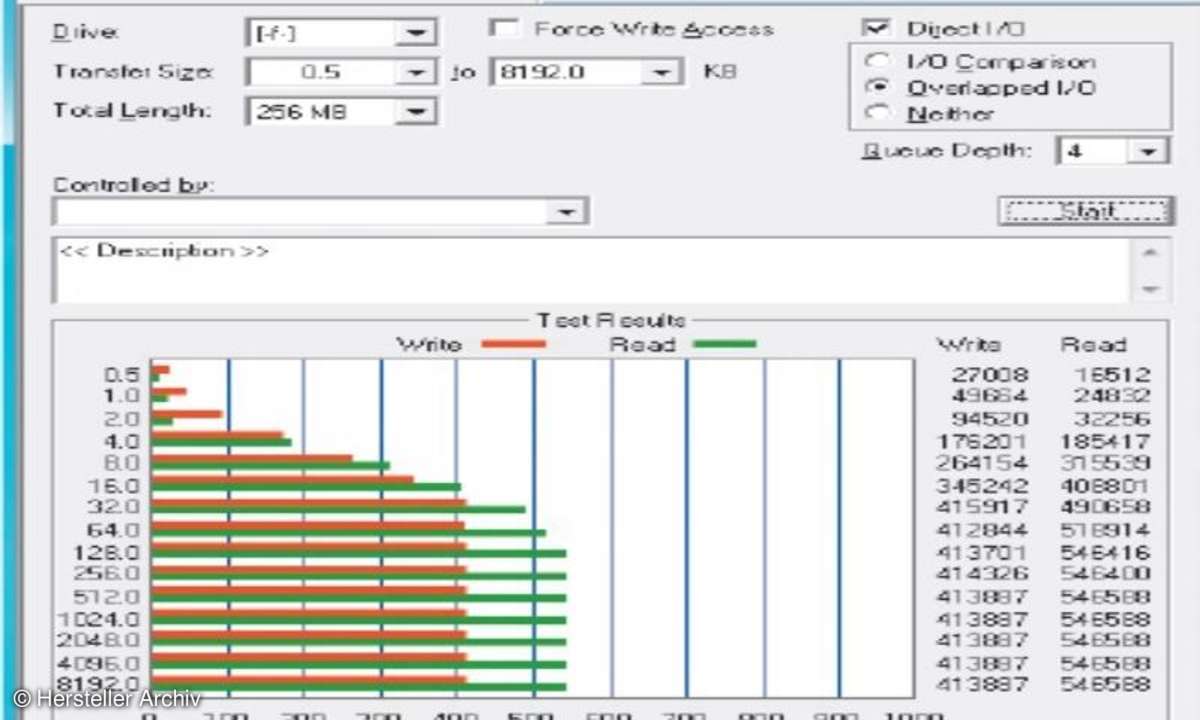The width and height of the screenshot is (1200, 720).
Task: Click write value 94520
Action: 990,419
